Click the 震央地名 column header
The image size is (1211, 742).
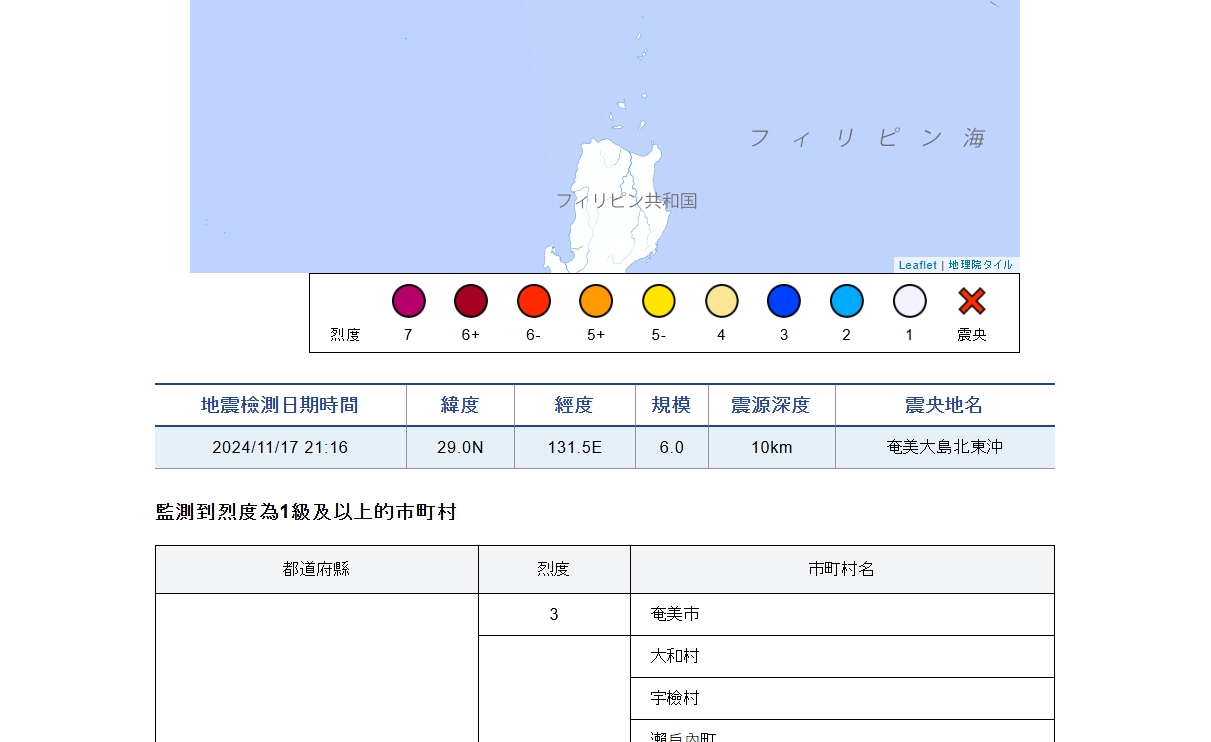point(944,405)
